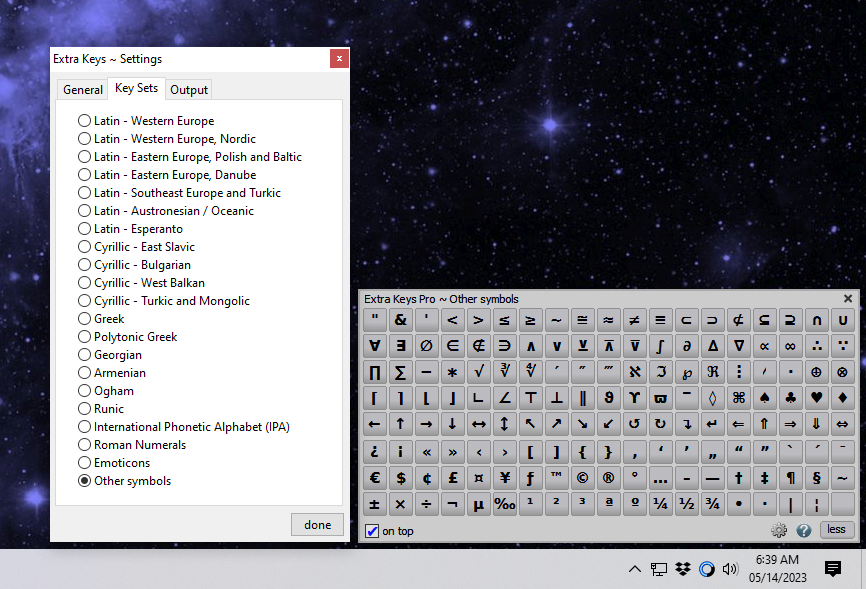Open the network tray icon
Image resolution: width=866 pixels, height=589 pixels.
pos(658,569)
